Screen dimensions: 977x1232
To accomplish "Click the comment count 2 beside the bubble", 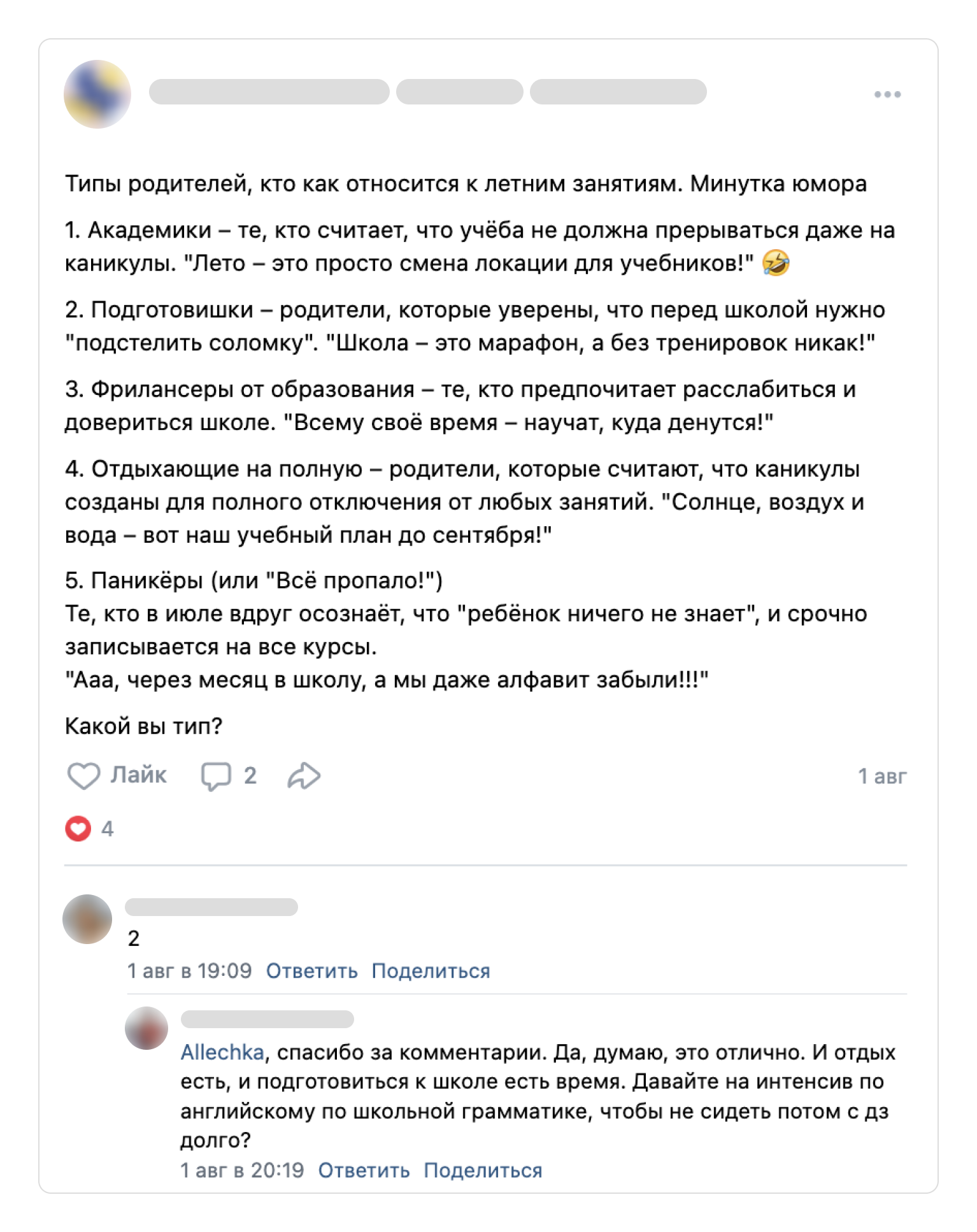I will pos(250,775).
